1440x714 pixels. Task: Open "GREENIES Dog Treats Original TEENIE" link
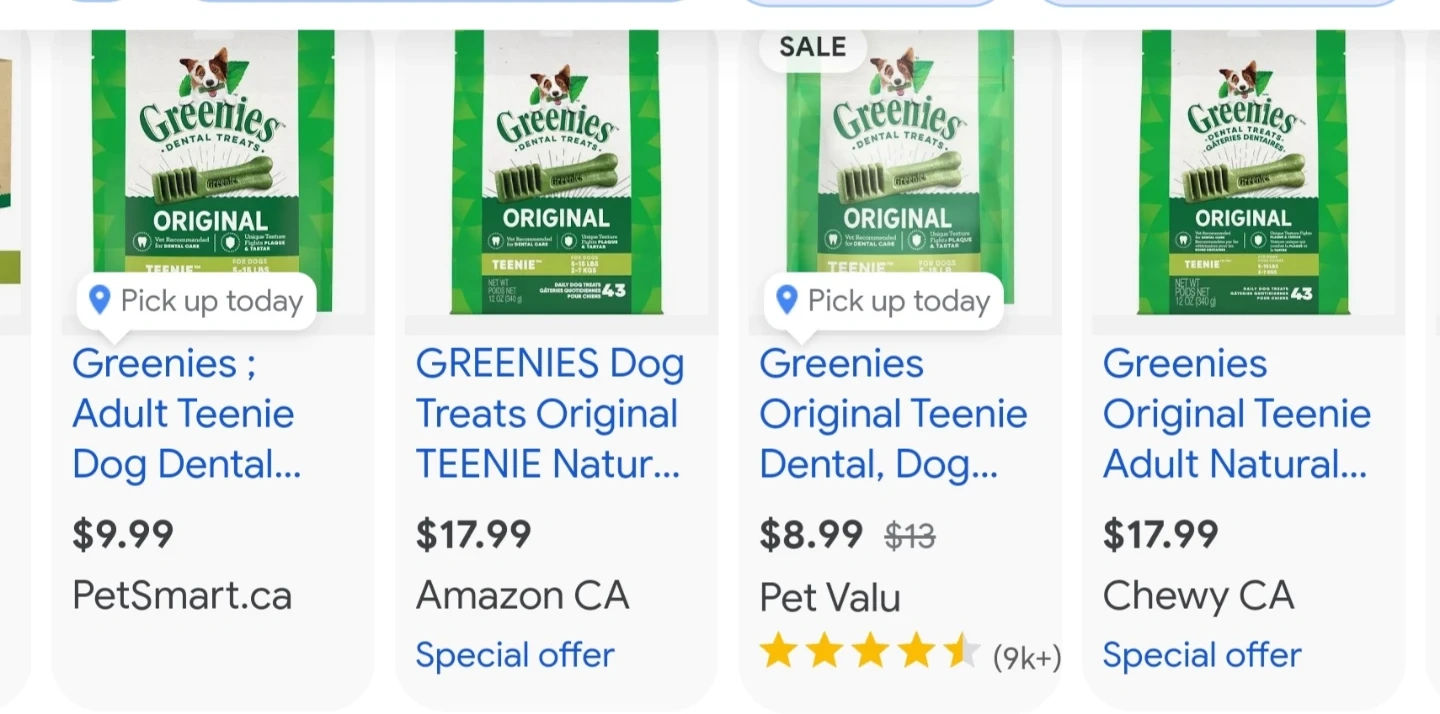coord(549,414)
